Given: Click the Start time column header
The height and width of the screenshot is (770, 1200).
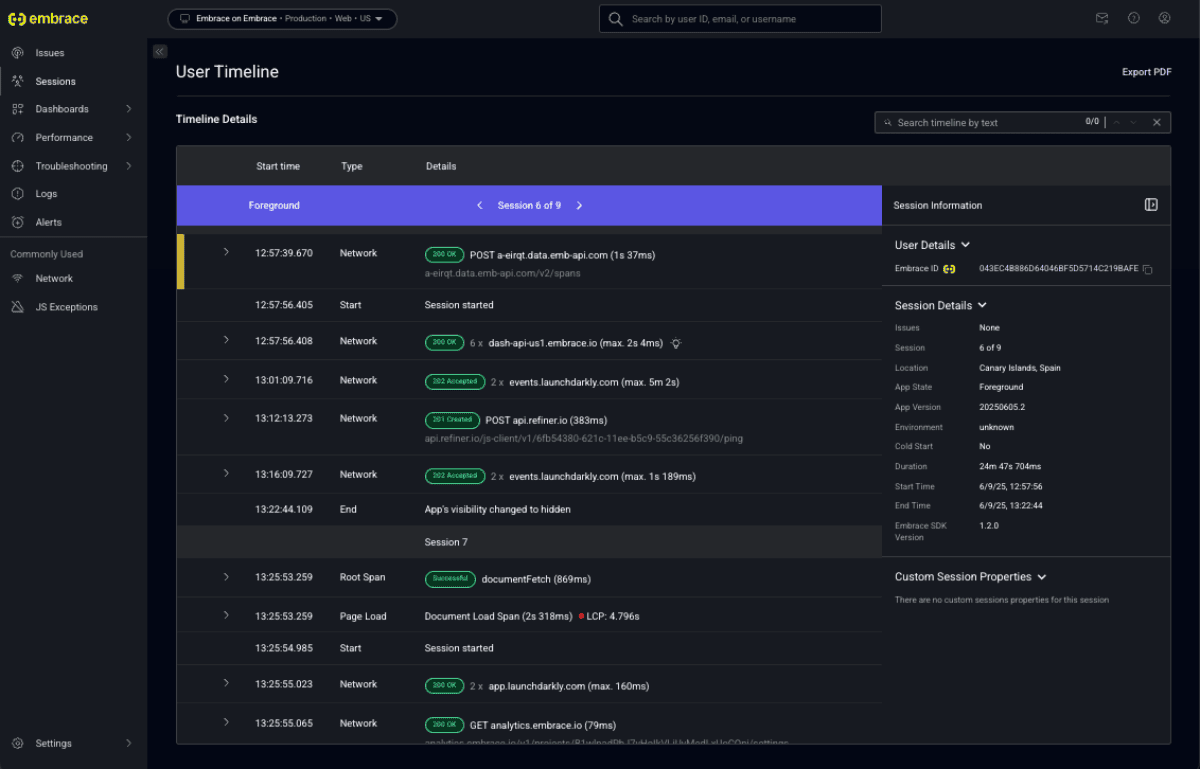Looking at the screenshot, I should pyautogui.click(x=278, y=166).
